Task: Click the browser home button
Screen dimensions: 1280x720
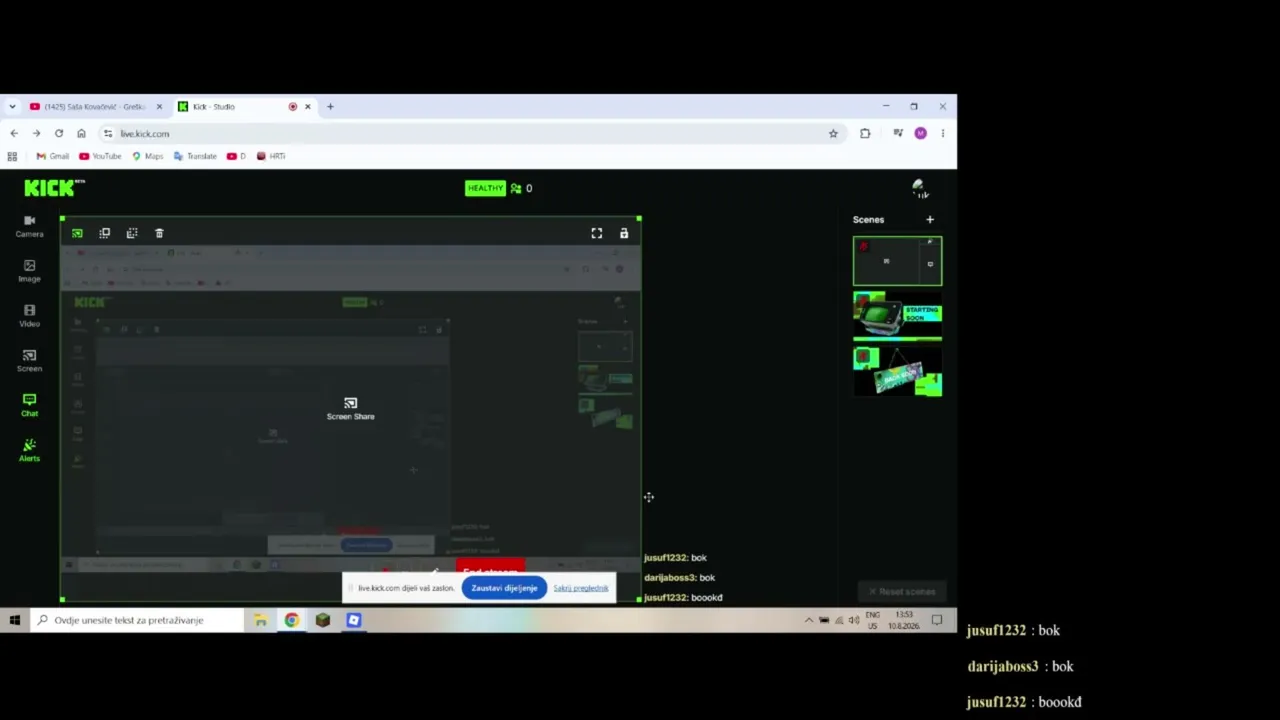Action: tap(81, 133)
